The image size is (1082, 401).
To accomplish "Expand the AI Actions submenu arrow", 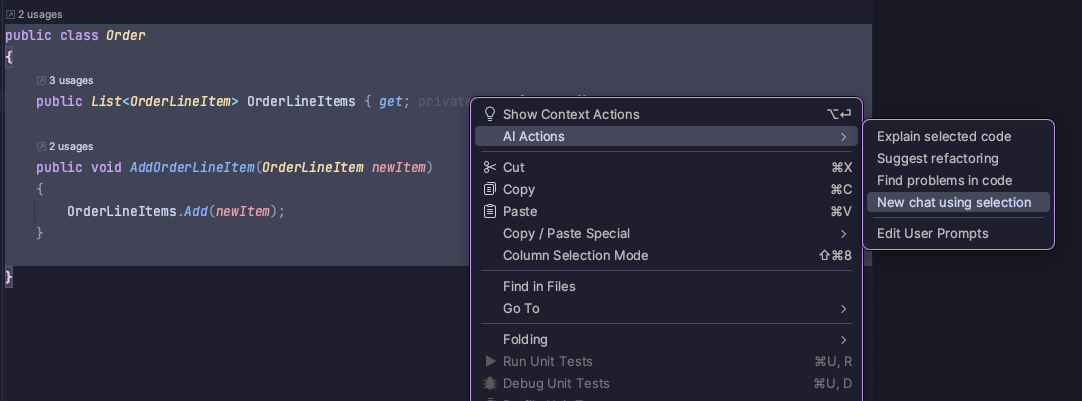I will pyautogui.click(x=843, y=136).
